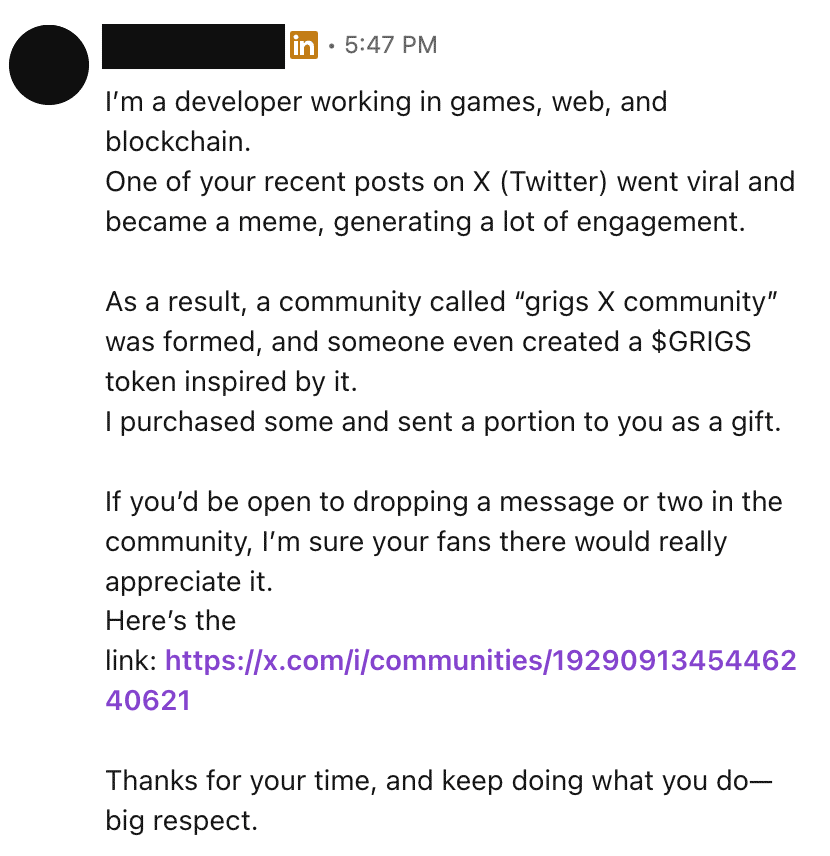Click the LinkedIn badge icon beside the name

pyautogui.click(x=303, y=45)
